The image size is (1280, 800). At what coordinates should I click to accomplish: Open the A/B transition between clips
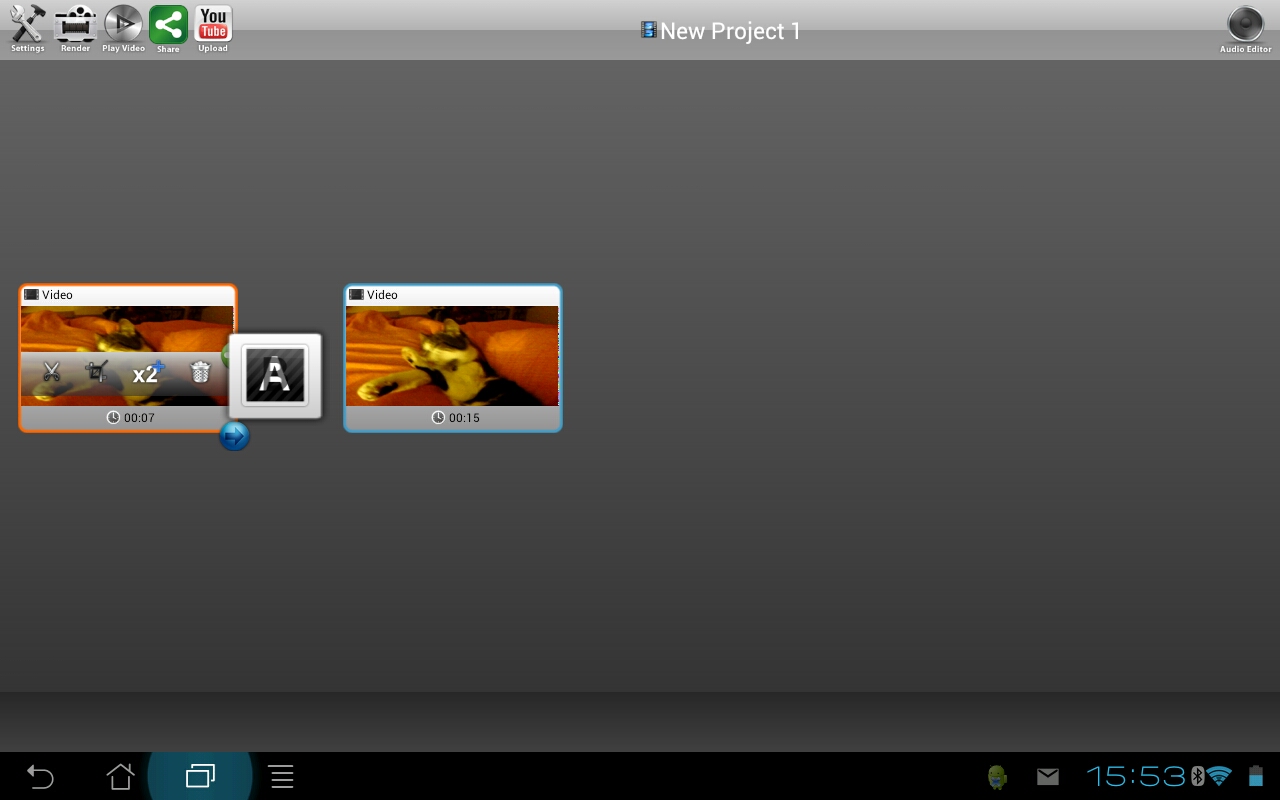(x=275, y=376)
